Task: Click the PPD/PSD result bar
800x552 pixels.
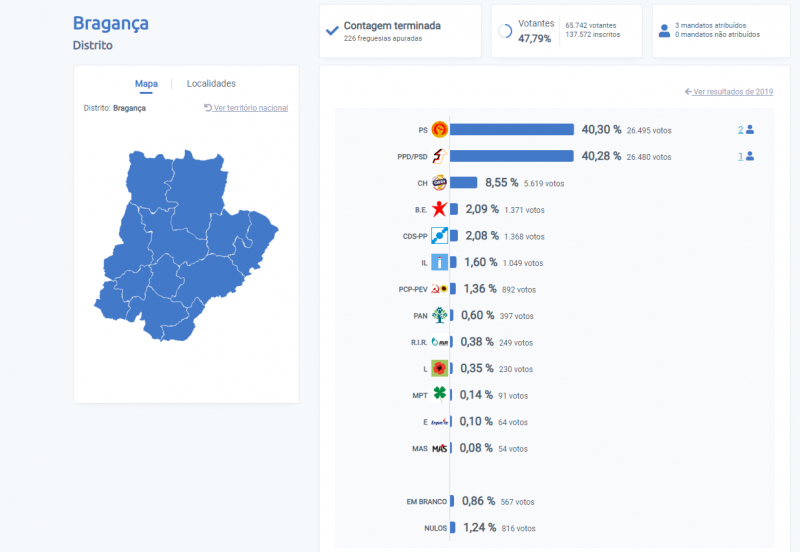Action: coord(512,156)
